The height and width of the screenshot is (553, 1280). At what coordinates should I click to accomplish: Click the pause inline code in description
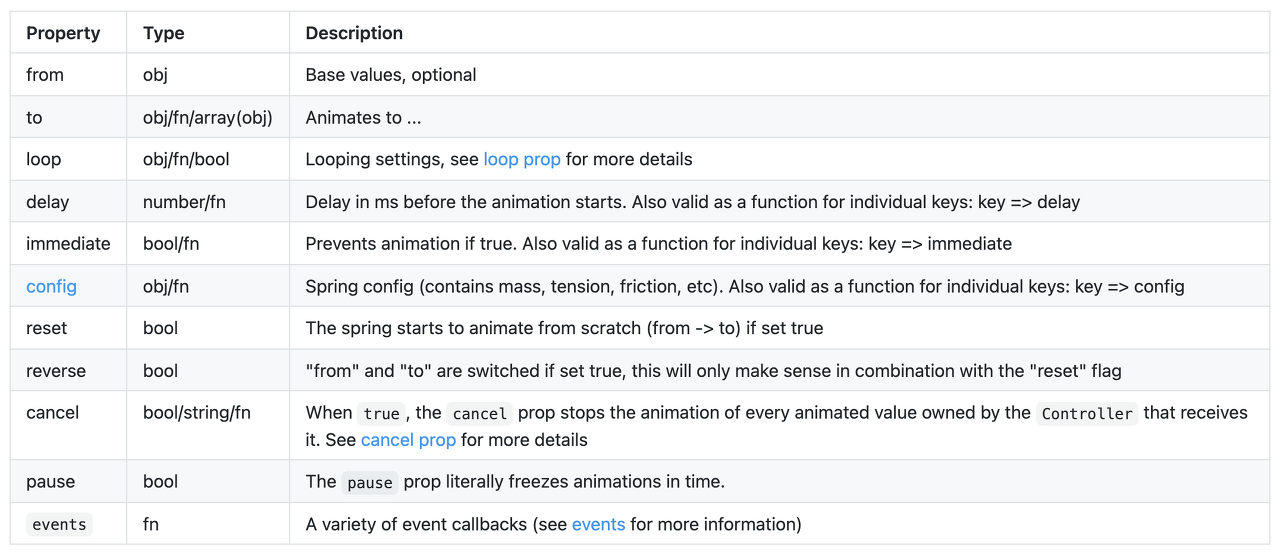pos(370,482)
